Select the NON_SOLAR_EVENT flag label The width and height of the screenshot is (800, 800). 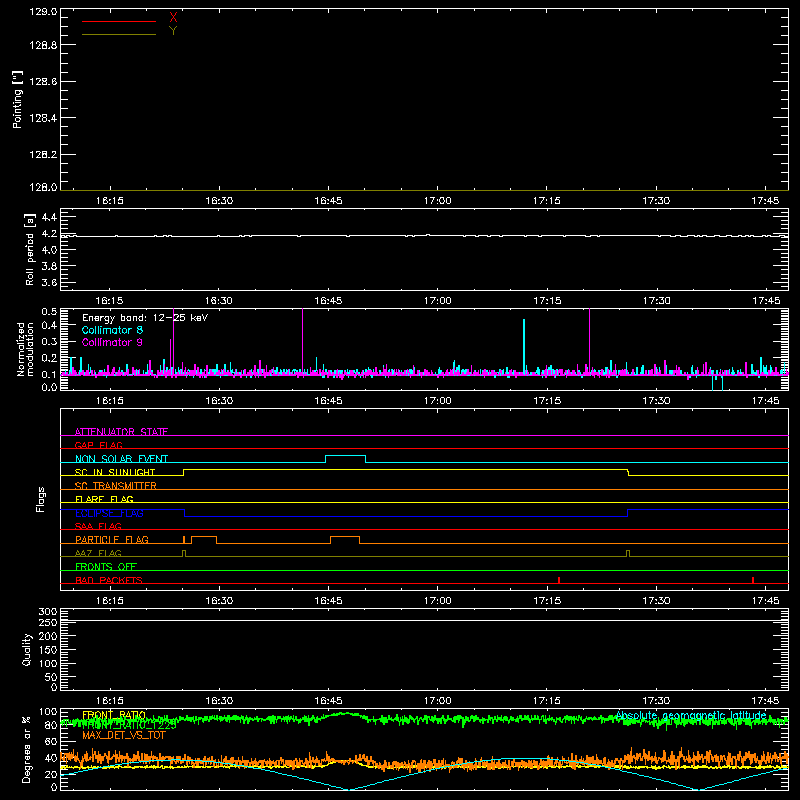(121, 459)
